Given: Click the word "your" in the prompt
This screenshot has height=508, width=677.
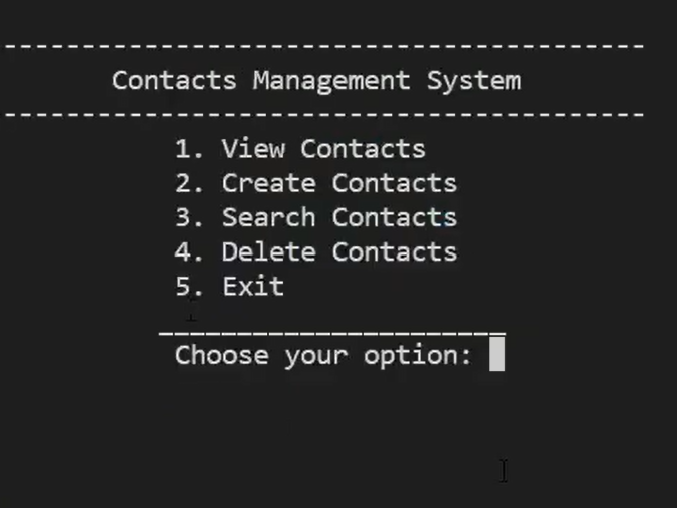Looking at the screenshot, I should point(315,357).
